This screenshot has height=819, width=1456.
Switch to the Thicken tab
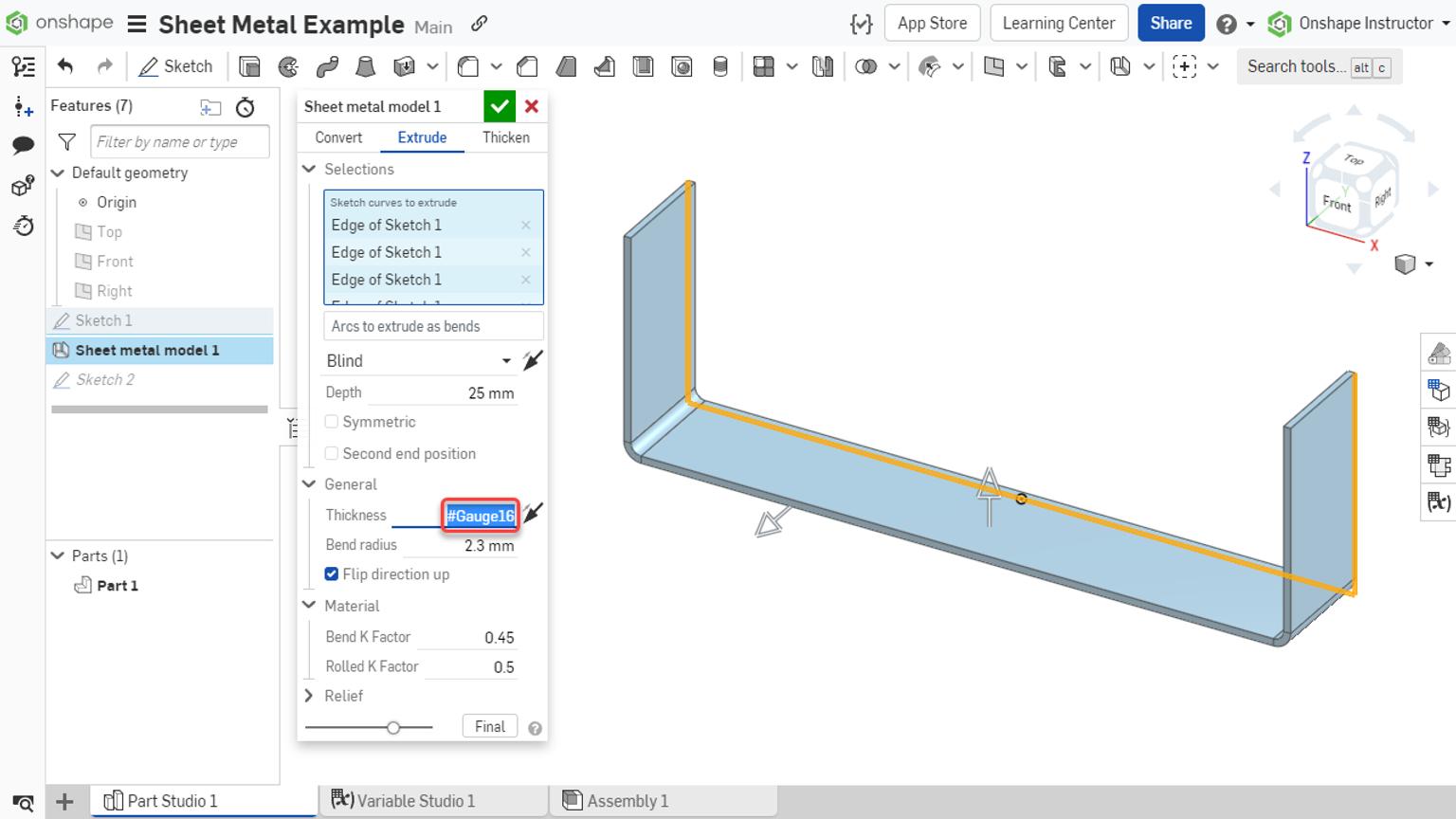[x=505, y=137]
